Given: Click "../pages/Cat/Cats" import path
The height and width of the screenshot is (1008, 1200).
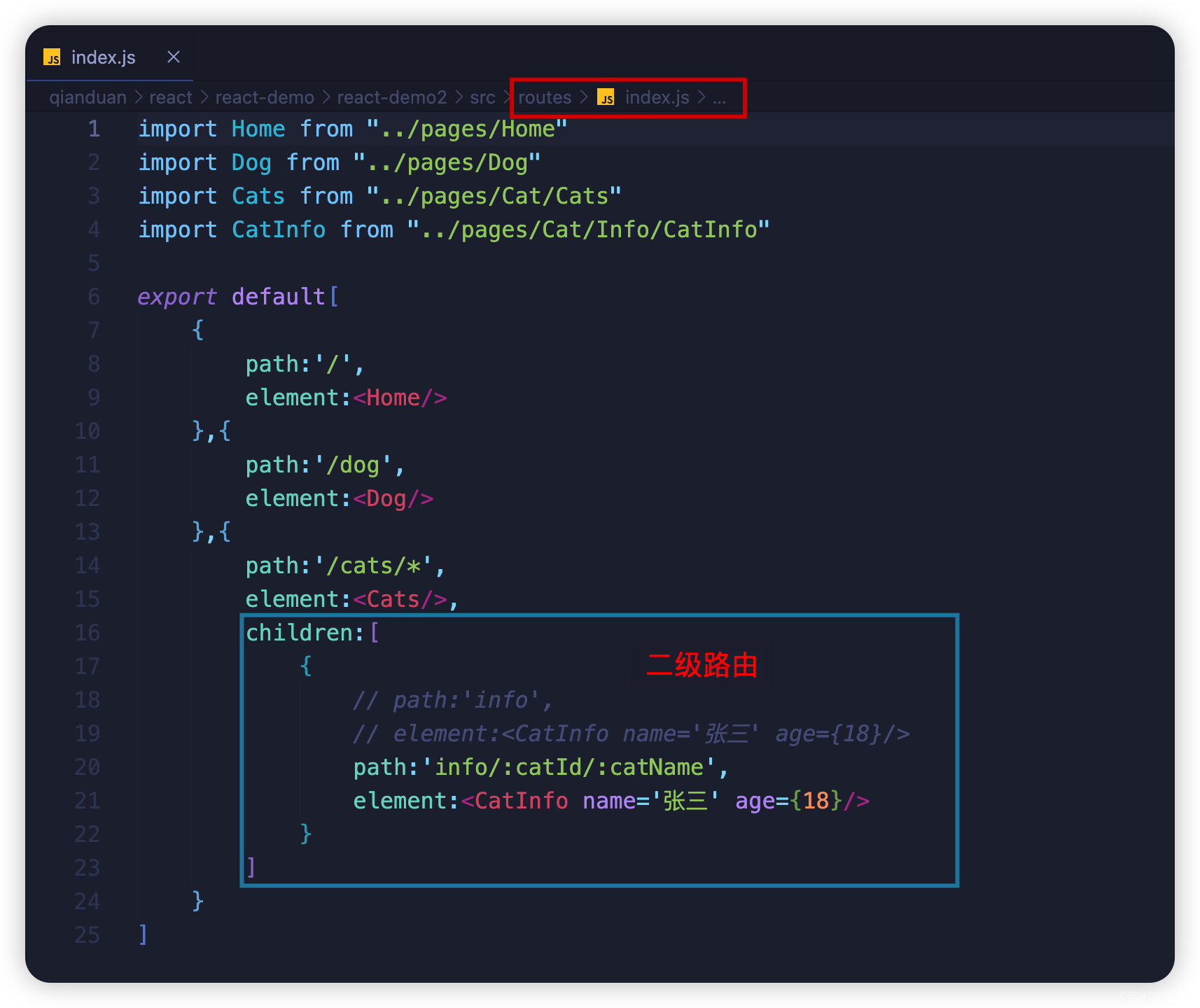Looking at the screenshot, I should (494, 196).
